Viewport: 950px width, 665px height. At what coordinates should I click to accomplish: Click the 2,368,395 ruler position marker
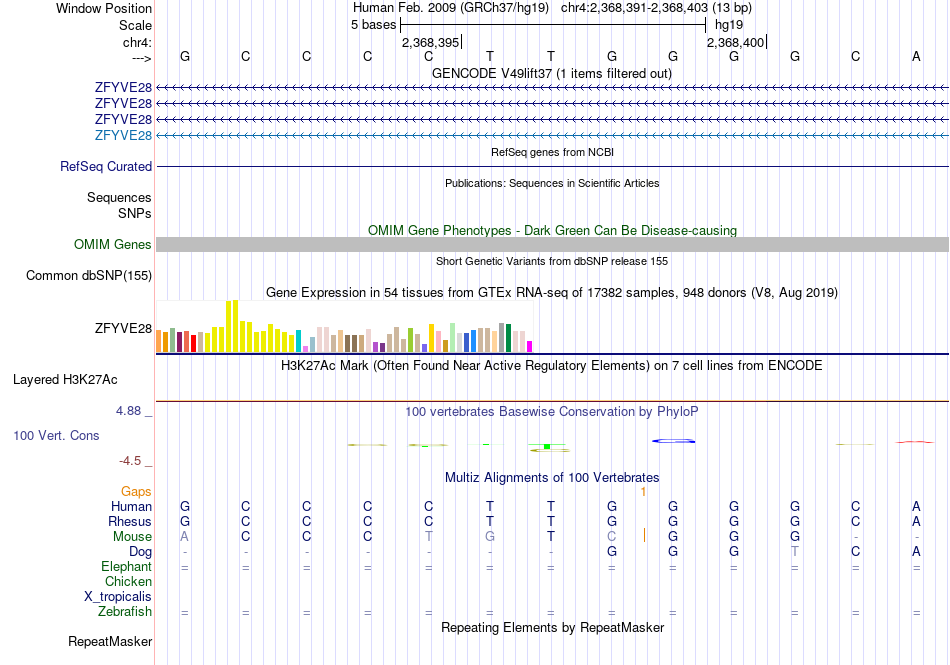tap(431, 42)
